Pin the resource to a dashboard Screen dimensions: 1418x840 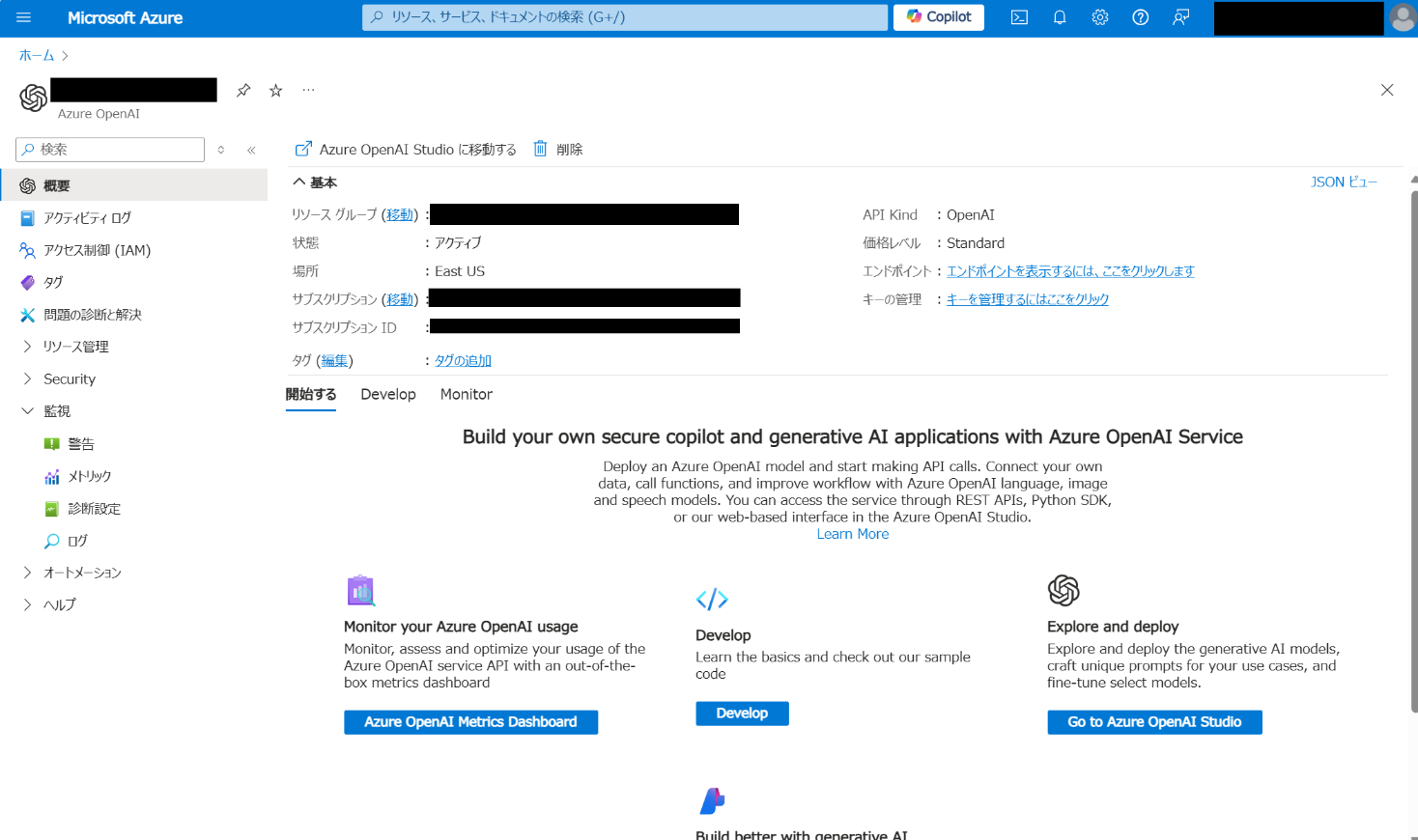pyautogui.click(x=243, y=90)
